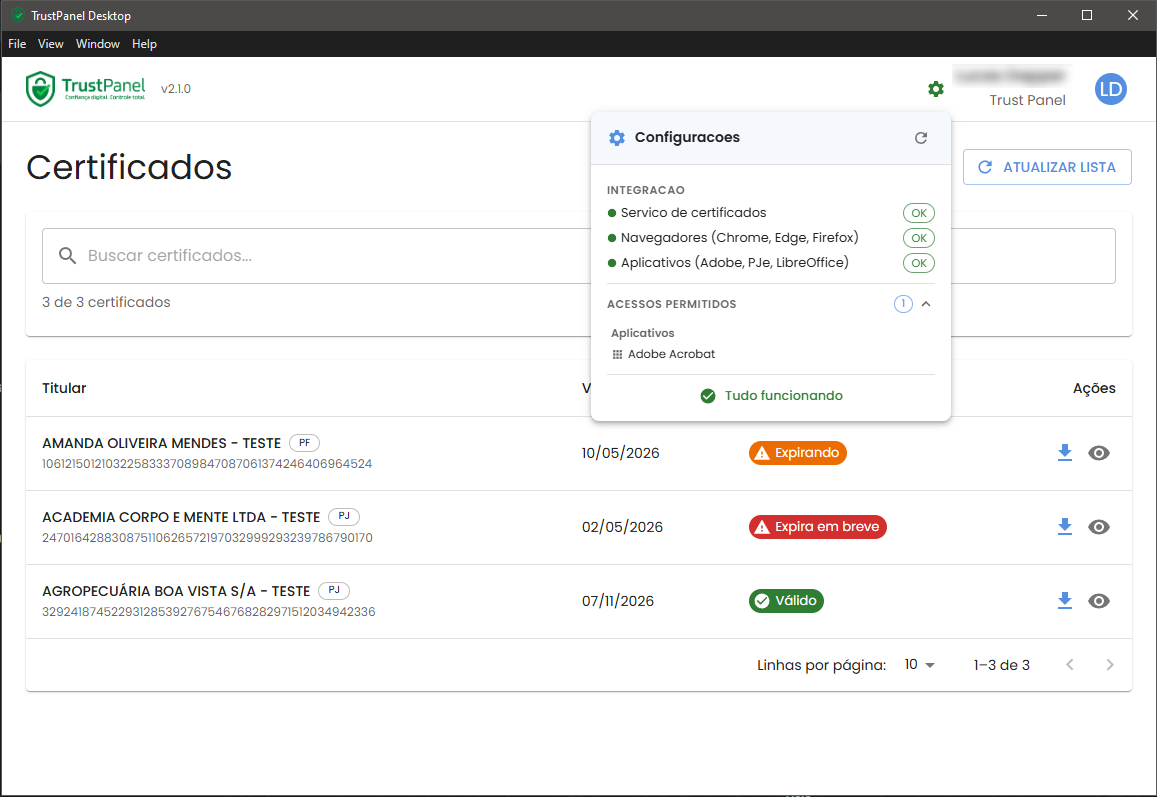Select ACADEMIA CORPO E MENTE LTDA name
Screen dimensions: 1157x797
tap(181, 517)
